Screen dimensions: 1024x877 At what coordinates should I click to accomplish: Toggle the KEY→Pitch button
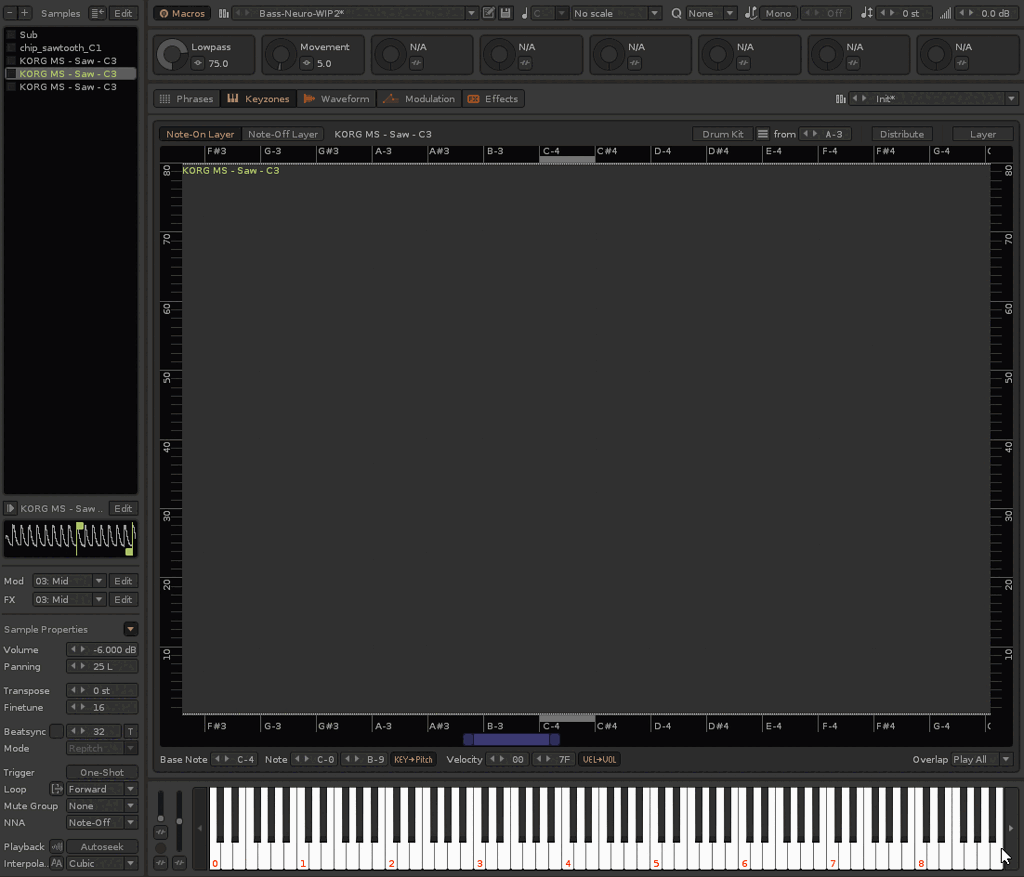click(413, 759)
